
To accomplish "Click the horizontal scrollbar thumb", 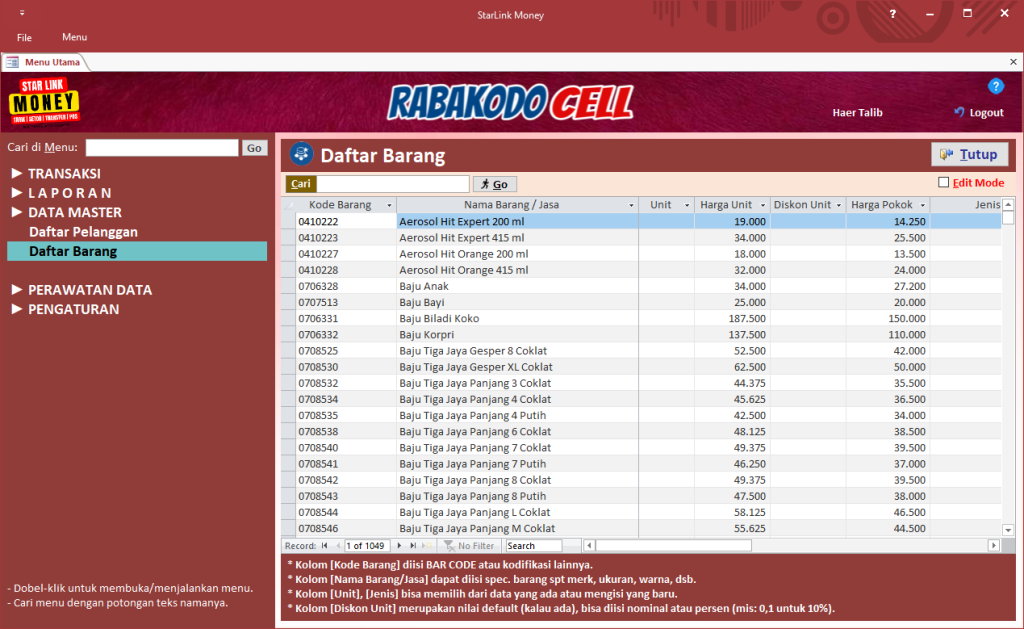I will (x=673, y=545).
